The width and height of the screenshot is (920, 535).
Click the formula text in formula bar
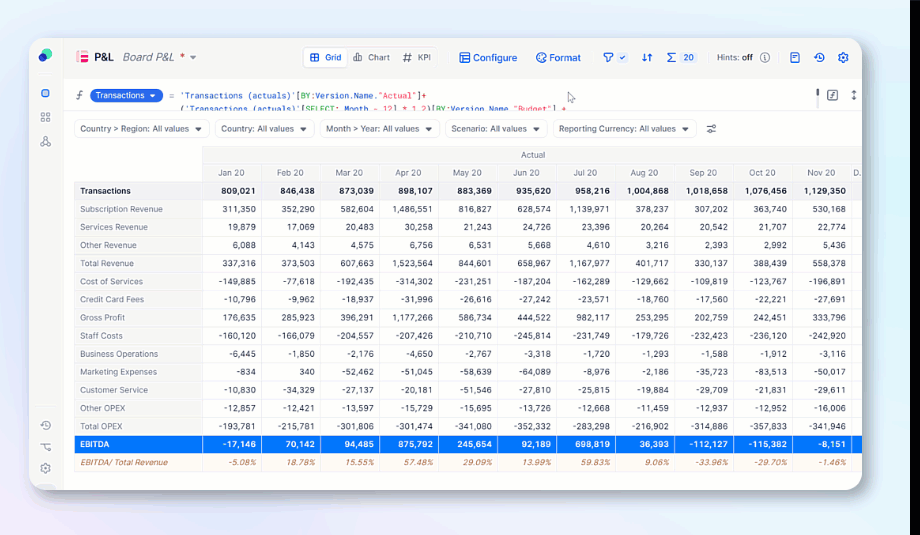pos(371,101)
